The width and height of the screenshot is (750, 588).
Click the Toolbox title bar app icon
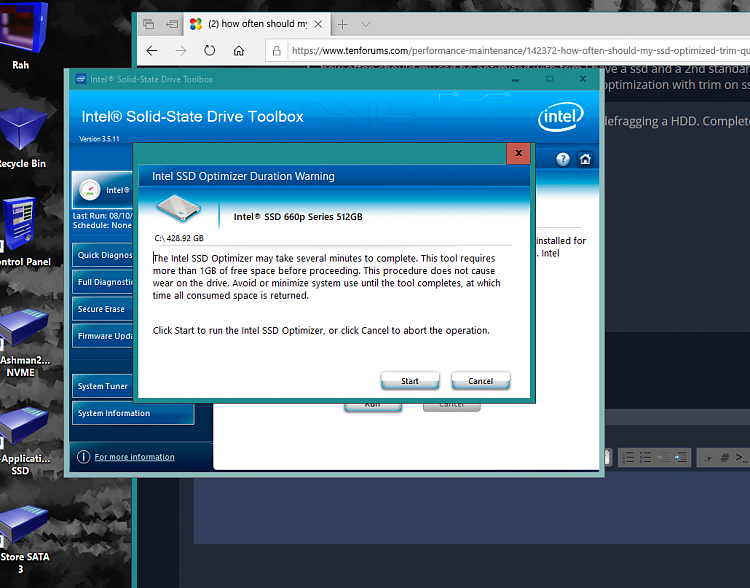pyautogui.click(x=80, y=79)
